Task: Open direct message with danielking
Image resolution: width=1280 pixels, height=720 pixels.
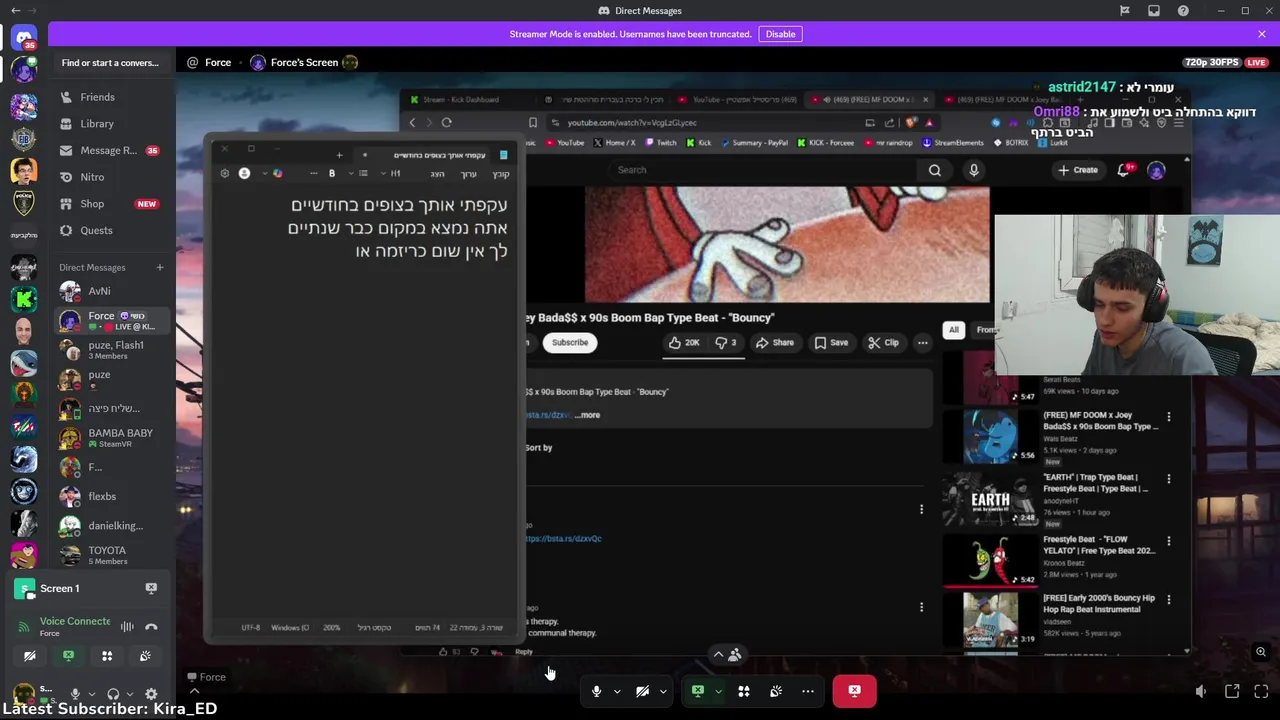Action: 110,525
